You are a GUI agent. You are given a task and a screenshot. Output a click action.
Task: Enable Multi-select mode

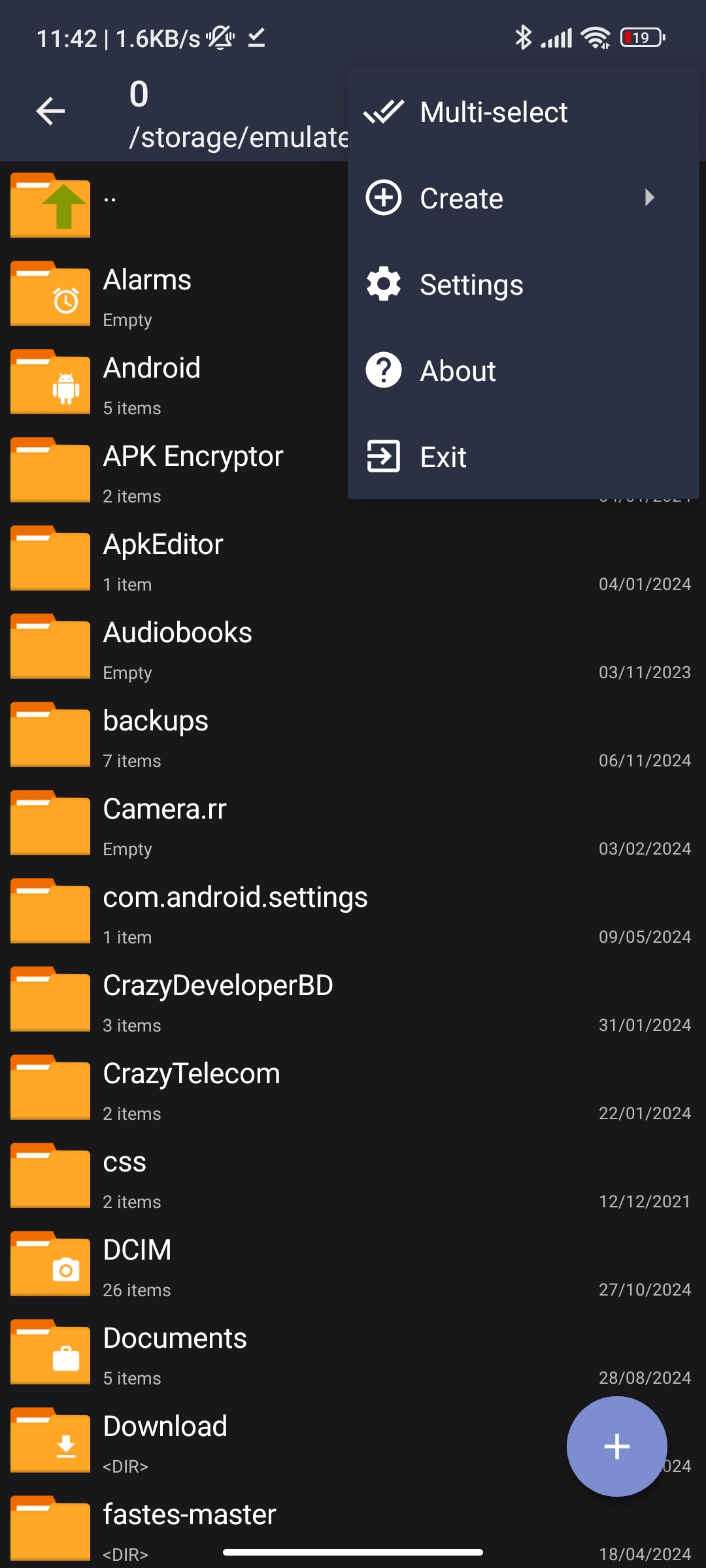pyautogui.click(x=523, y=112)
